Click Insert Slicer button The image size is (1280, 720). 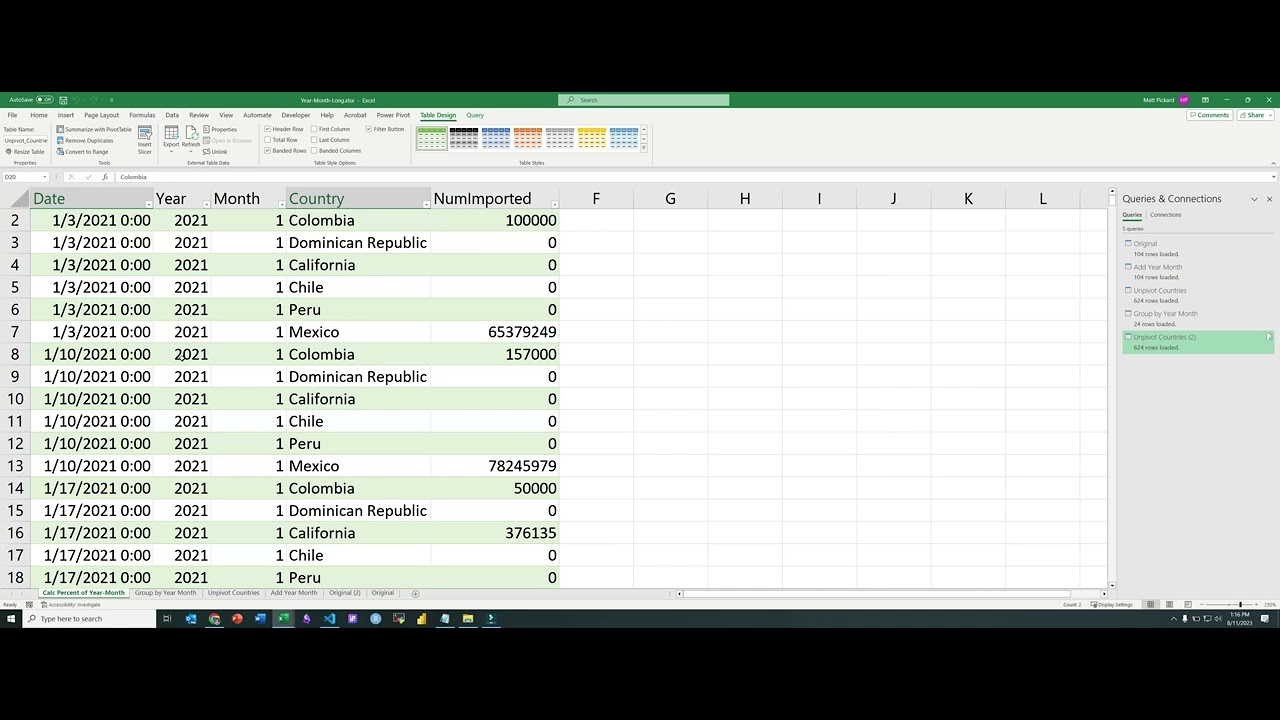(x=145, y=140)
